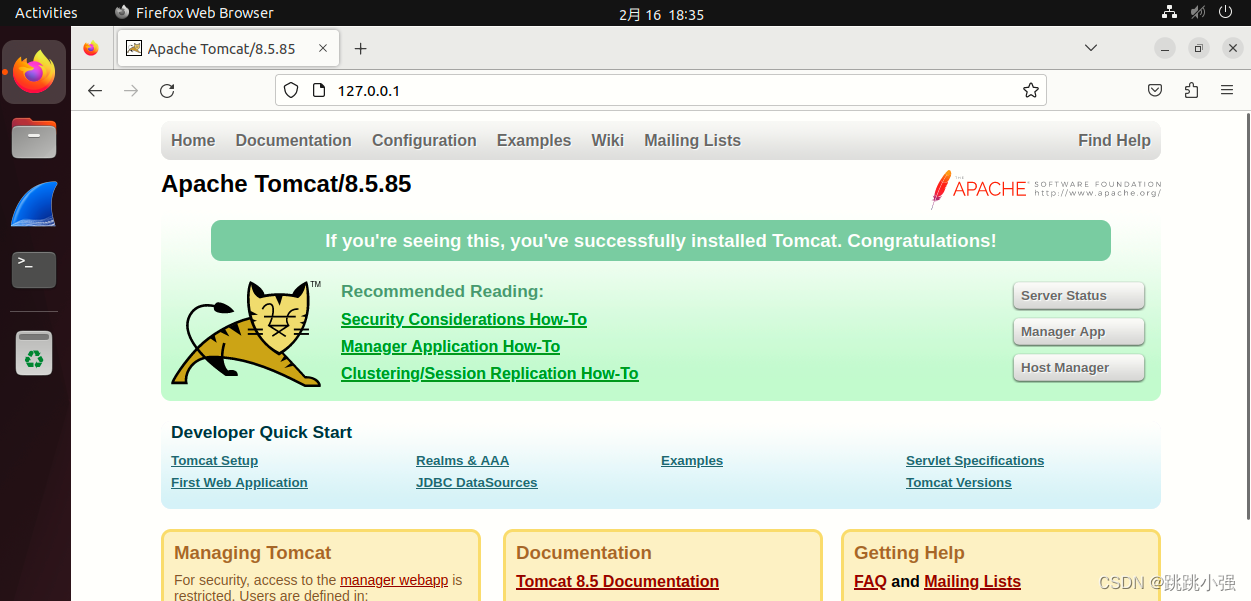
Task: Click the Apache Software Foundation logo
Action: (x=1046, y=188)
